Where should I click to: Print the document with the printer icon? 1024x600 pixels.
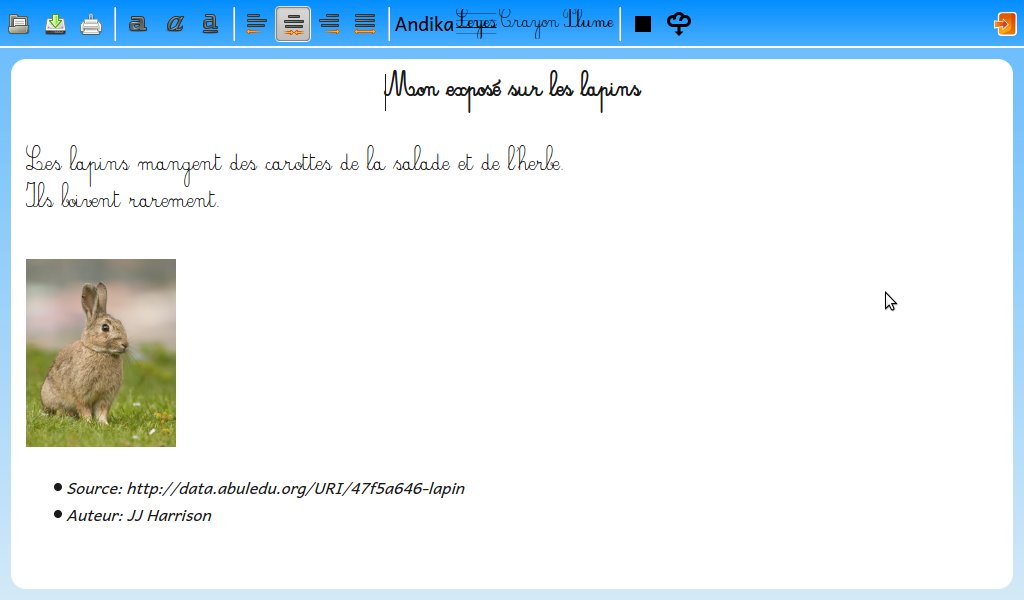tap(91, 24)
